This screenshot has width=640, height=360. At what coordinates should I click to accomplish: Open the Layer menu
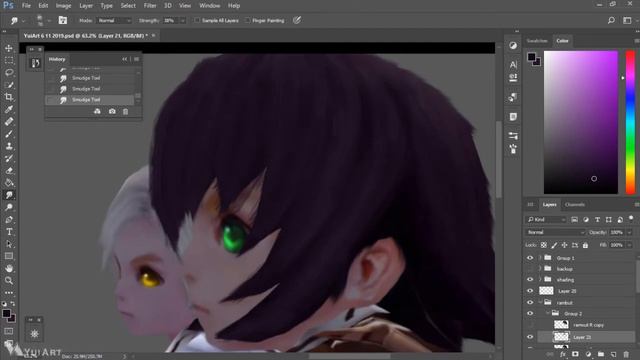tap(86, 6)
